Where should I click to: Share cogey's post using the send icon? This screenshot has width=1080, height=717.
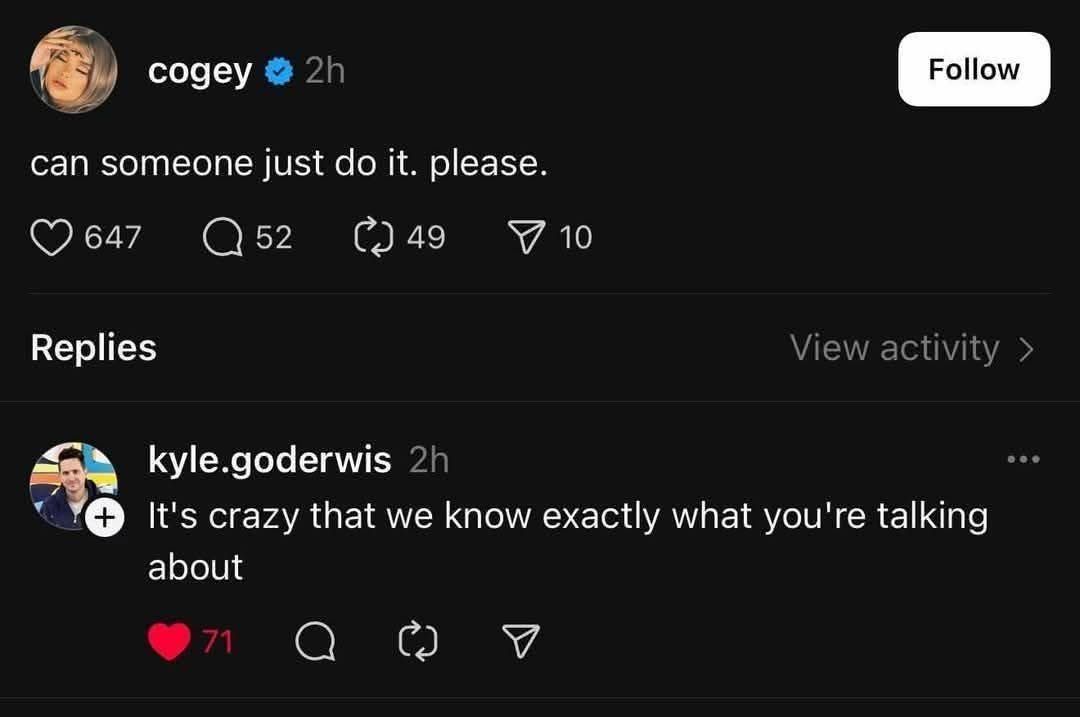pos(525,238)
